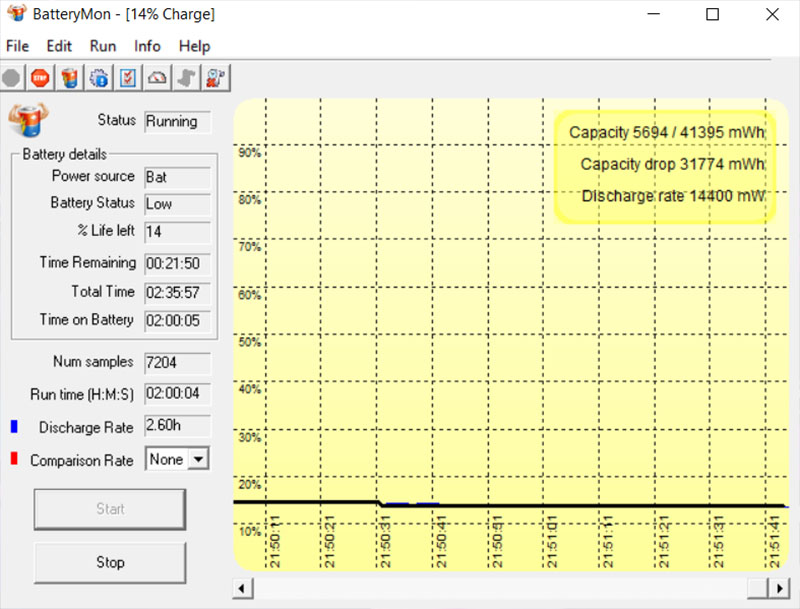Click the red stop sign toolbar icon
The width and height of the screenshot is (800, 609).
[40, 77]
